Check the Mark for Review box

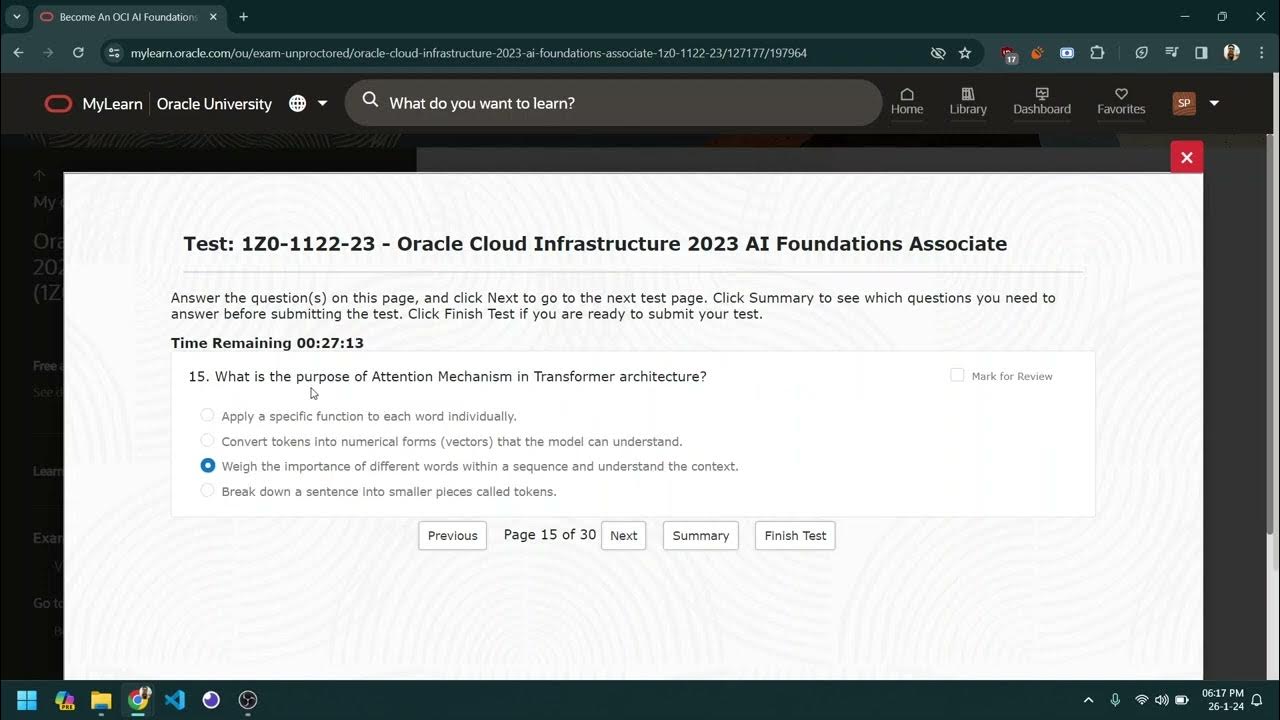[x=957, y=375]
